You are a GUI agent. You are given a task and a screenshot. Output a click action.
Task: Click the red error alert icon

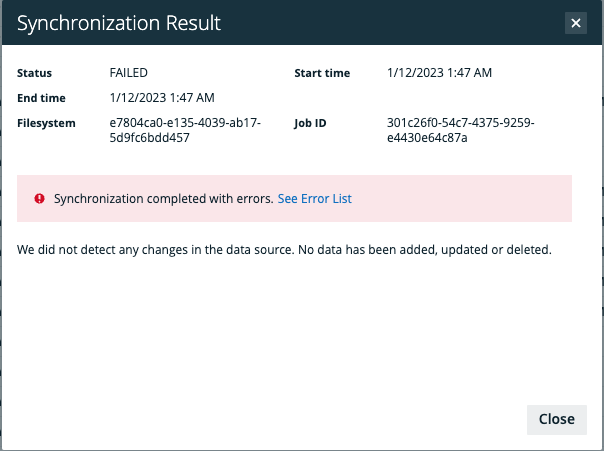pos(40,199)
